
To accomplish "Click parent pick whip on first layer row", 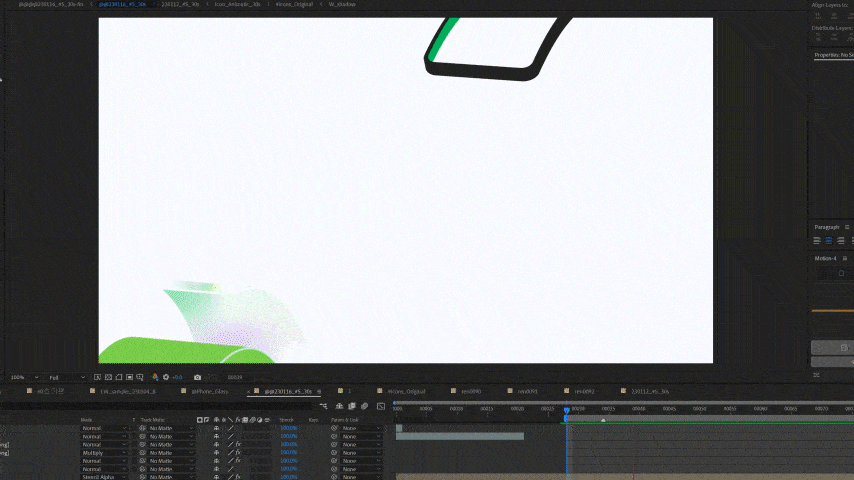I will click(334, 428).
